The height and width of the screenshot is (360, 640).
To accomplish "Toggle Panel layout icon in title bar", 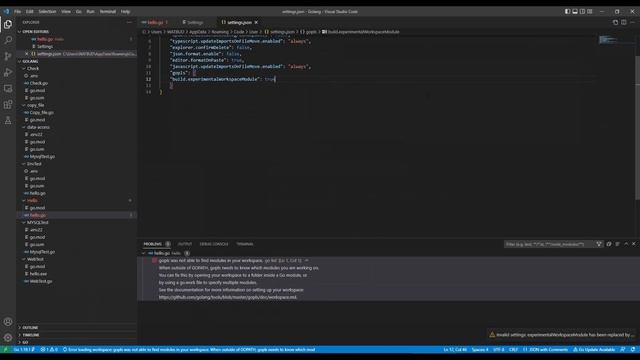I will click(x=575, y=11).
